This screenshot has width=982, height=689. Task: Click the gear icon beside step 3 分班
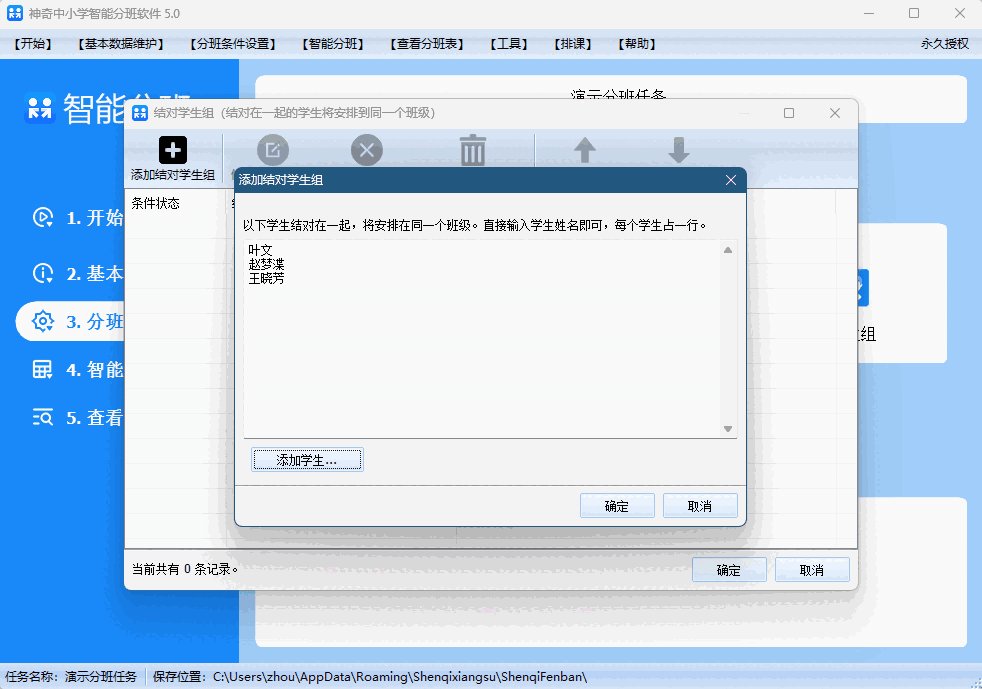(41, 321)
